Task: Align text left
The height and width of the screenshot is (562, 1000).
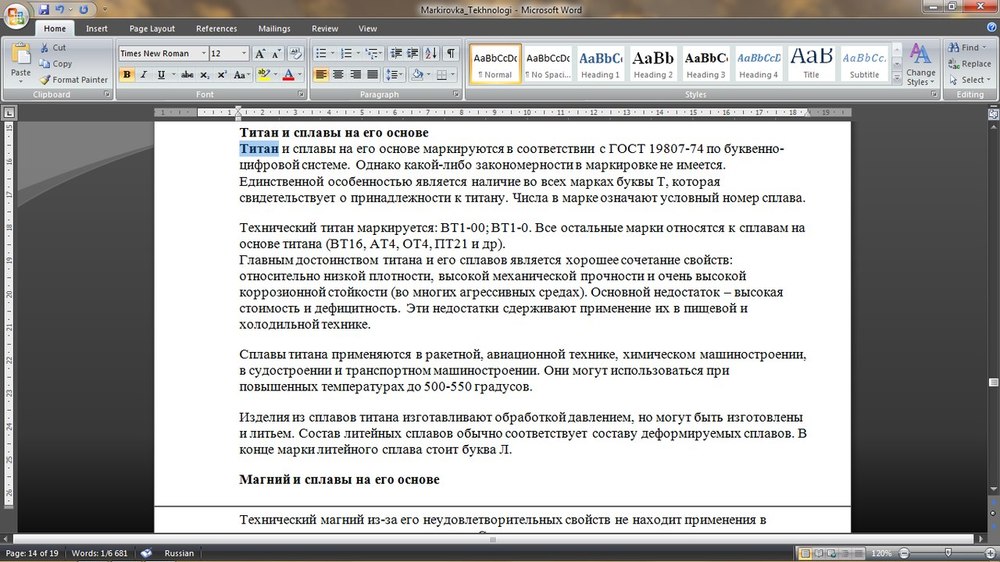Action: [321, 75]
